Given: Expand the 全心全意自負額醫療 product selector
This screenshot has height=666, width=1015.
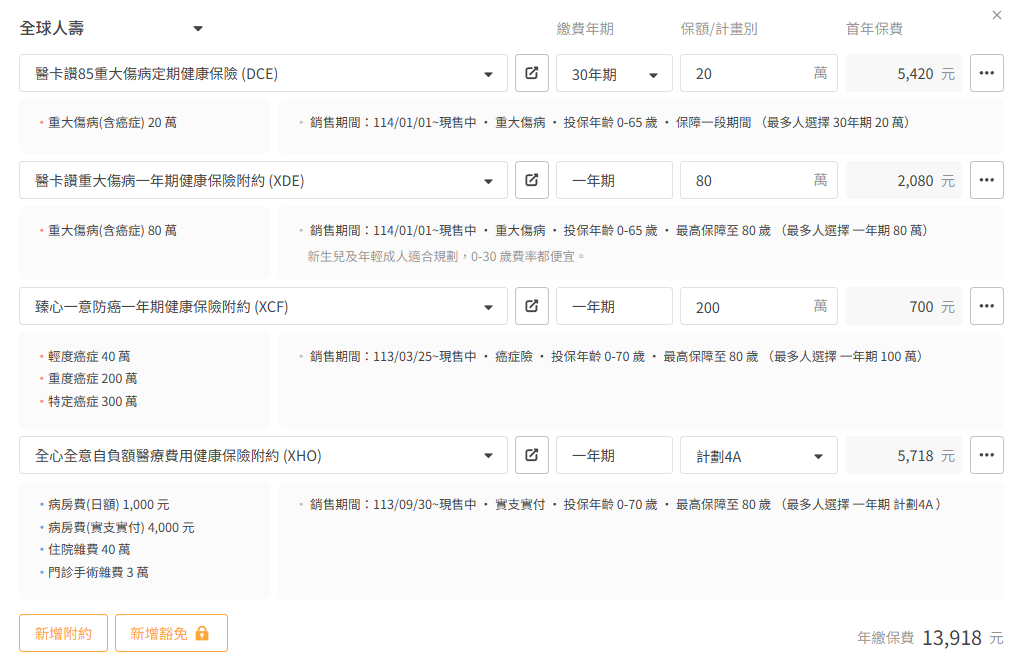Looking at the screenshot, I should (263, 456).
